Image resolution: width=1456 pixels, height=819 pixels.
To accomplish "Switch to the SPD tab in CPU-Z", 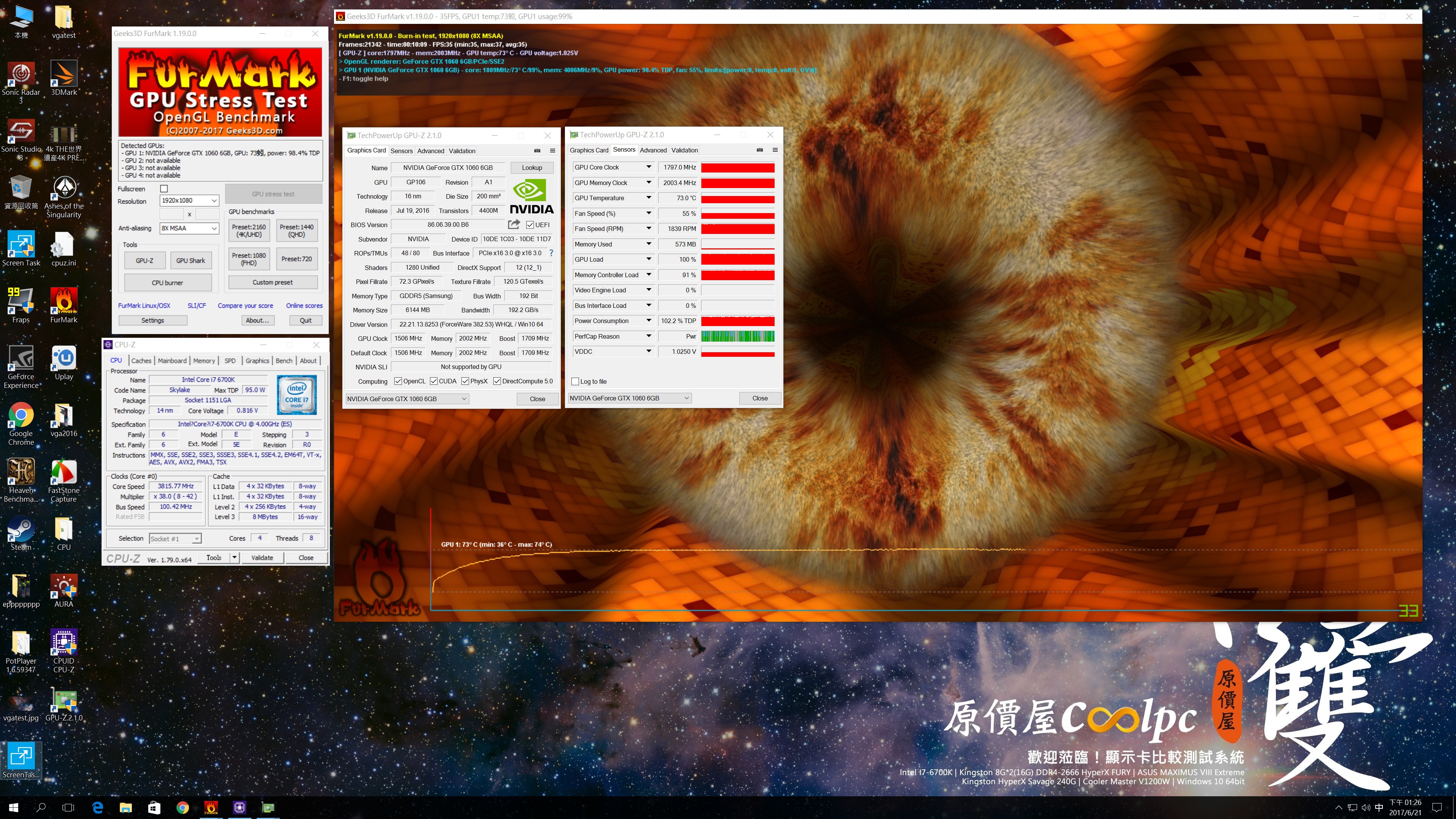I will [230, 361].
